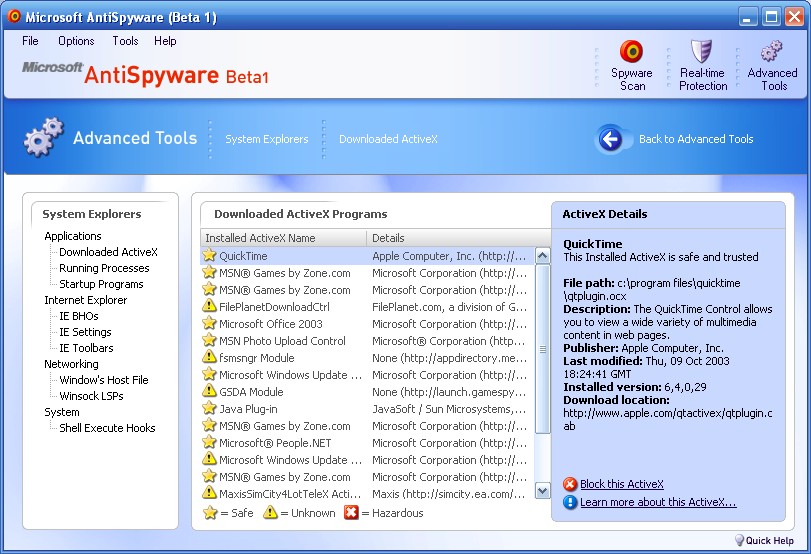Select IE Toolbars tree item
811x554 pixels.
click(x=86, y=348)
